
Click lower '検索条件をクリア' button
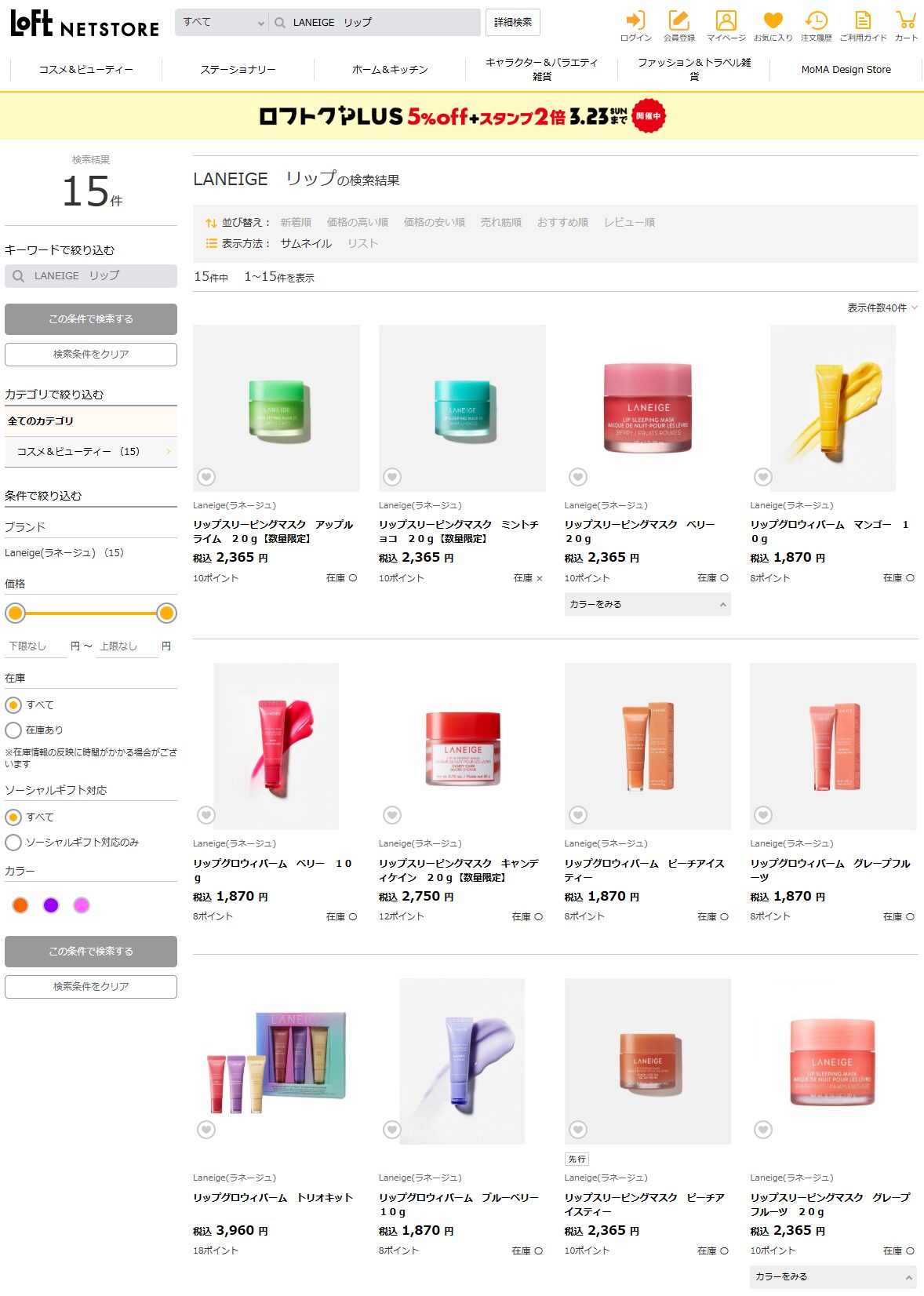pos(91,987)
